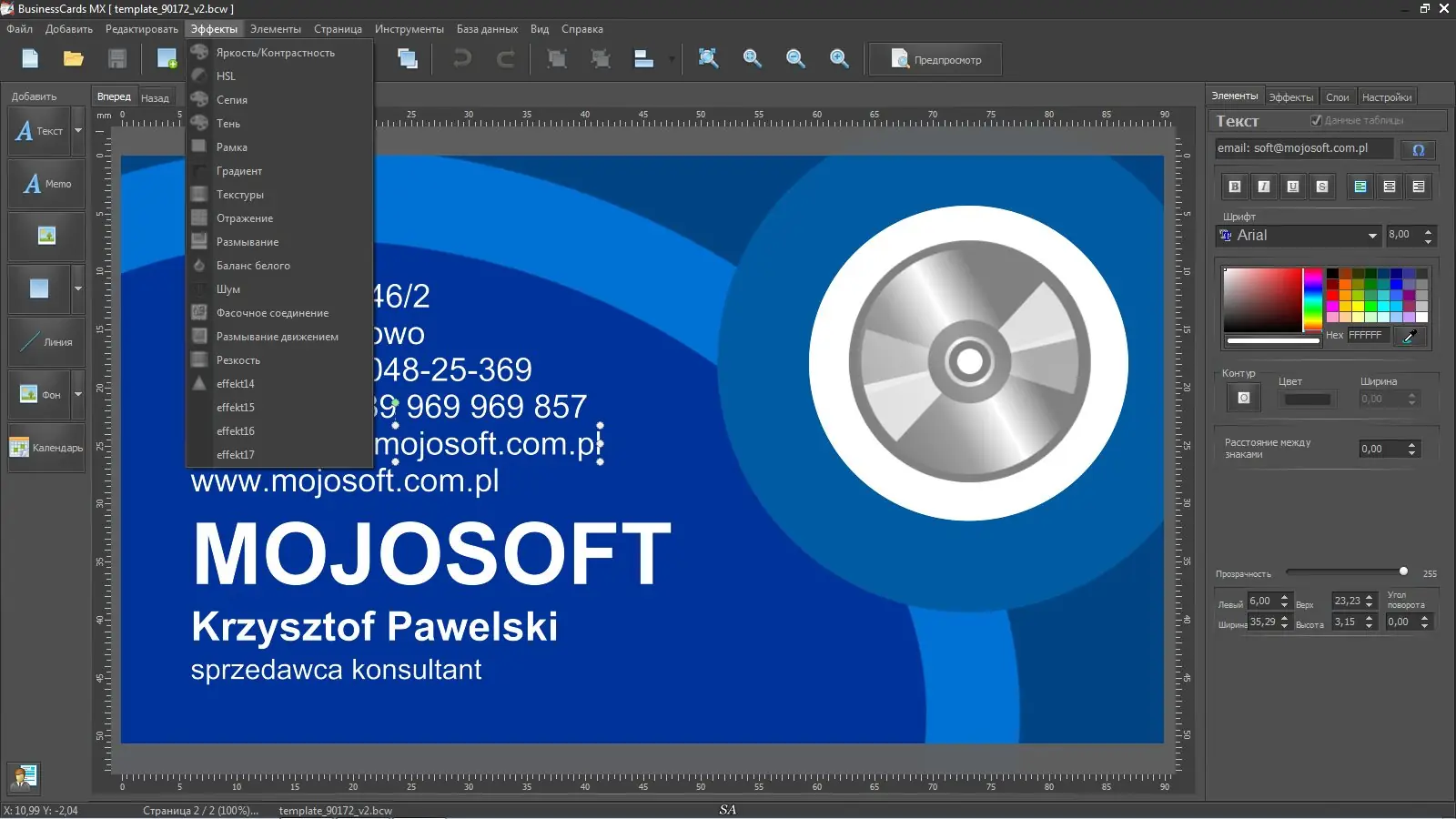Screen dimensions: 1456x819
Task: Click the Omega special character button
Action: [1418, 150]
